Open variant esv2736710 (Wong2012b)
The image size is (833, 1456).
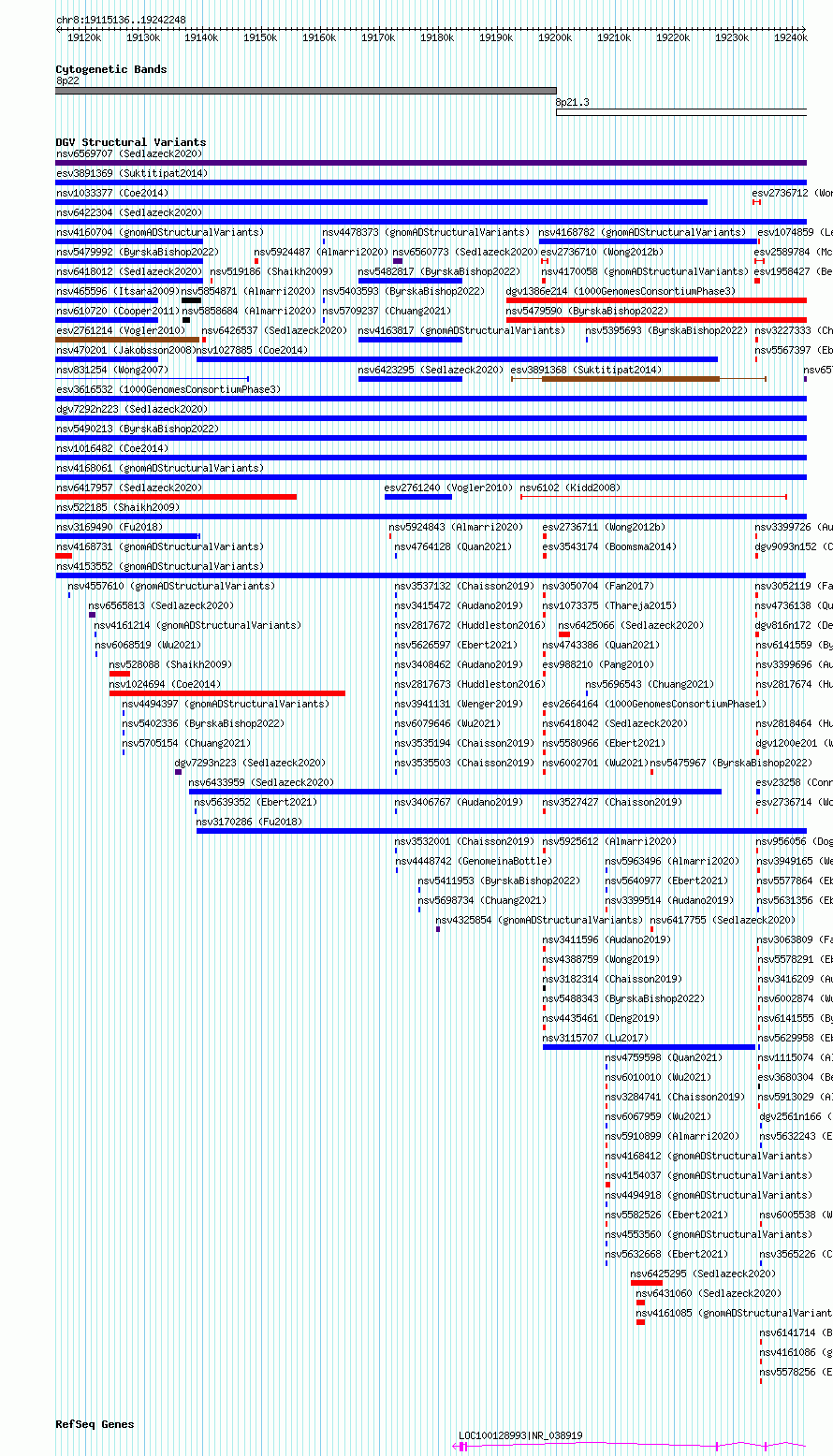pyautogui.click(x=603, y=252)
